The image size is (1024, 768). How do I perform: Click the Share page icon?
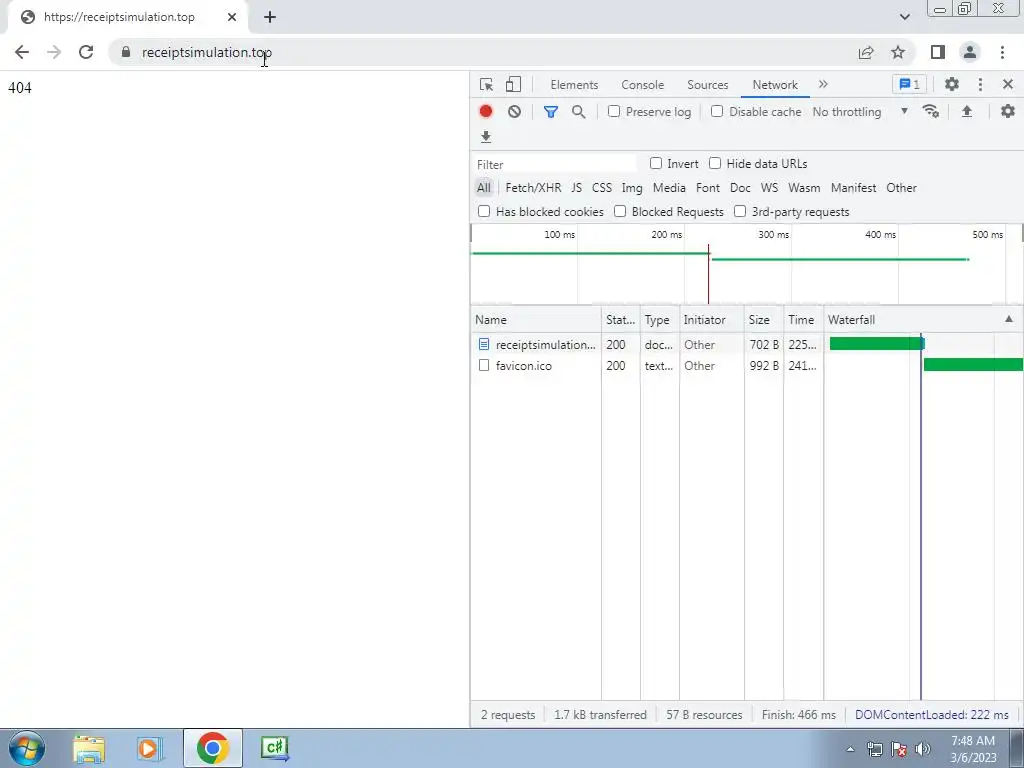866,52
